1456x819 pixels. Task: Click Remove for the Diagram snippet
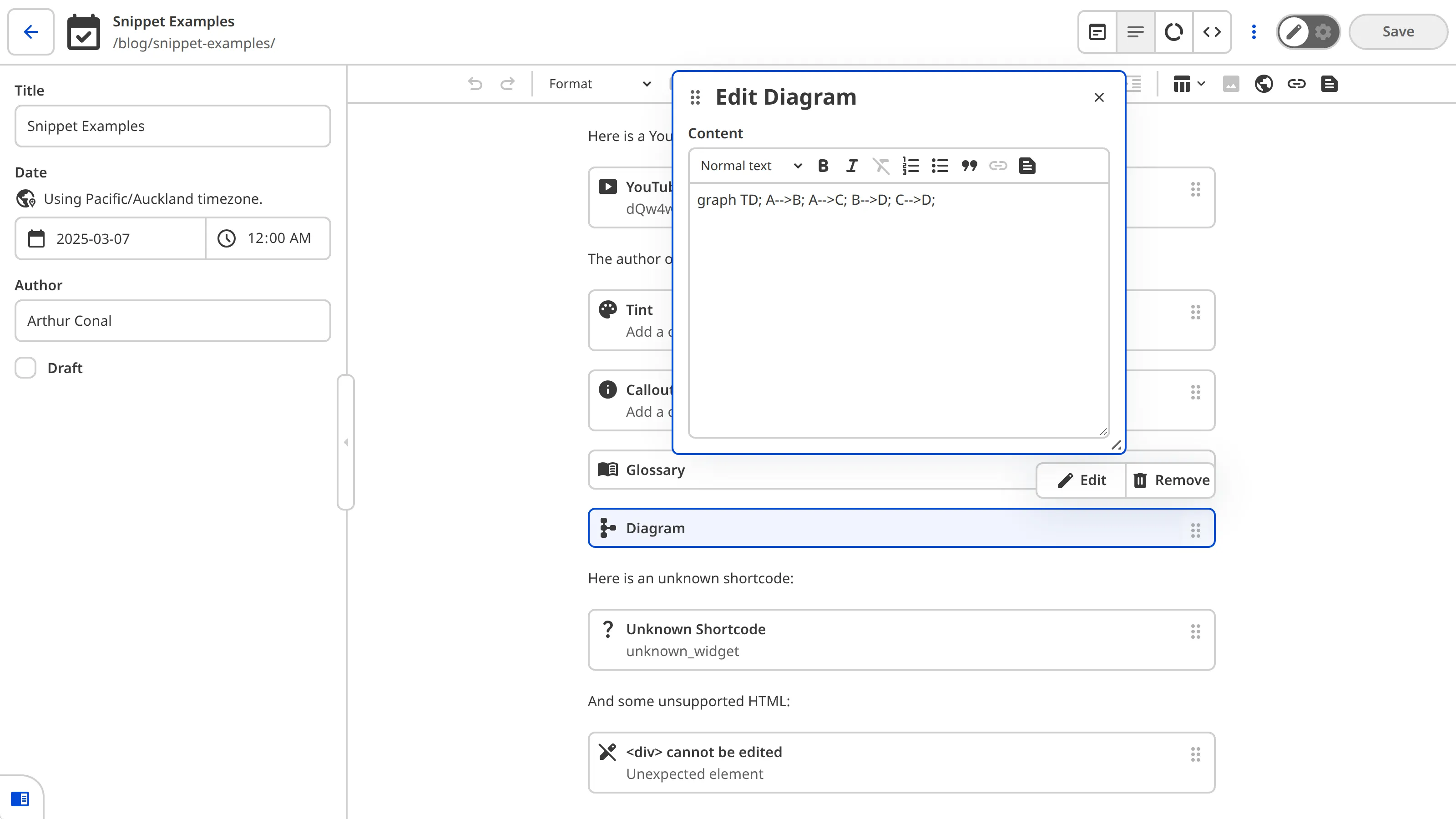(1171, 480)
